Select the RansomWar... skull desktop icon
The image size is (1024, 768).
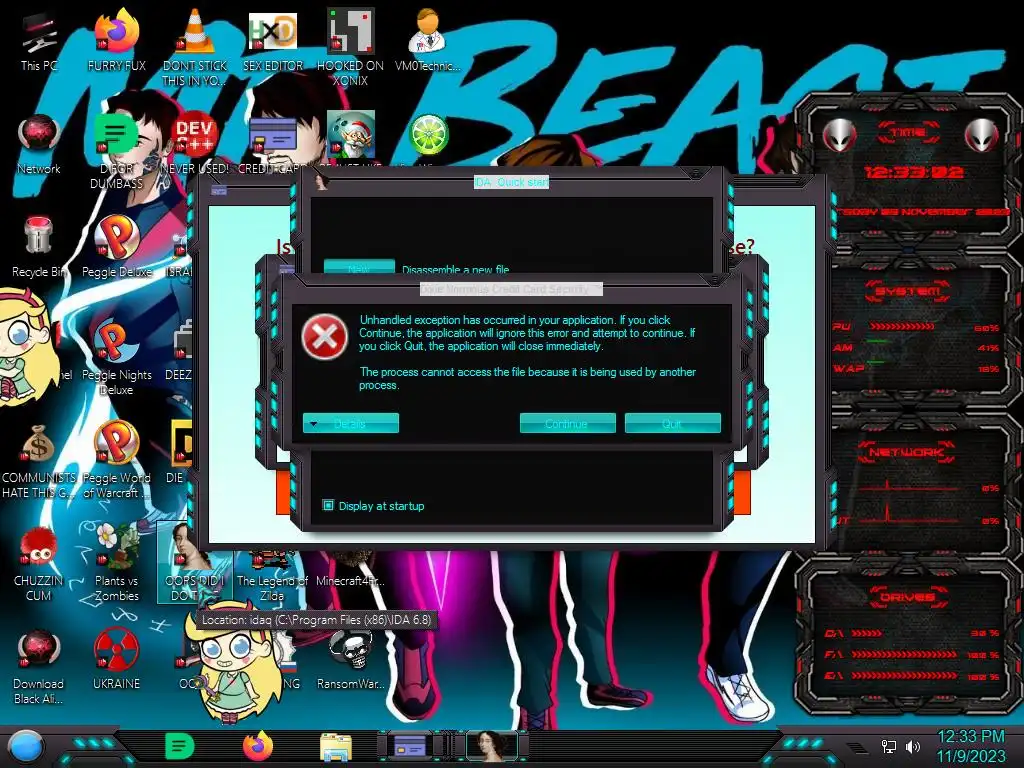point(351,661)
